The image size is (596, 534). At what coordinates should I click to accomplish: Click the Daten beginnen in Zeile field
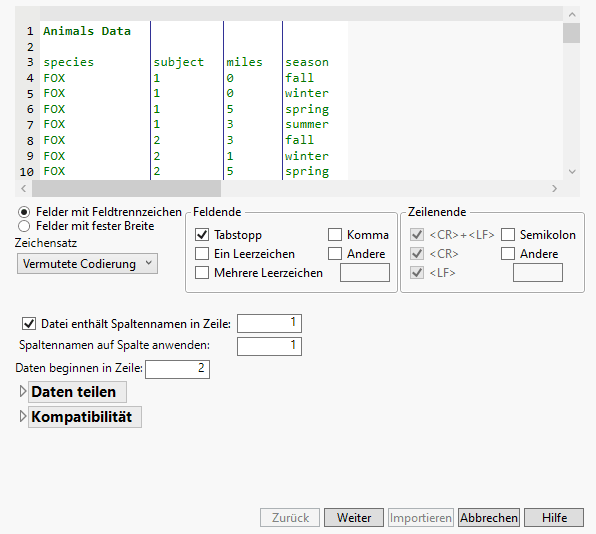pyautogui.click(x=178, y=369)
